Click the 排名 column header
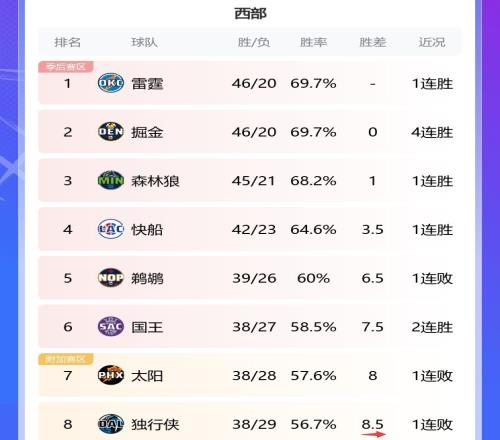Image resolution: width=500 pixels, height=440 pixels. coord(67,42)
